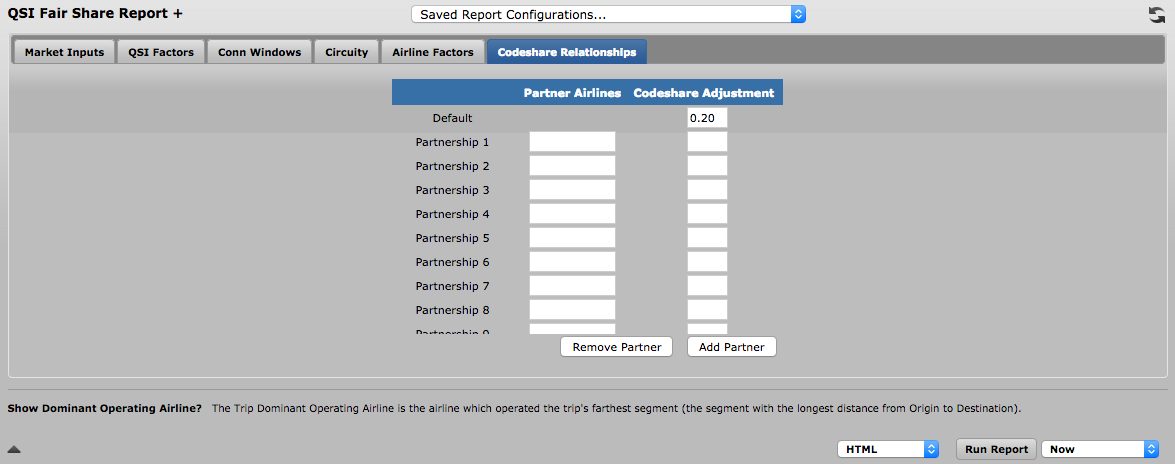Open the HTML output format dropdown
The width and height of the screenshot is (1175, 464).
coord(888,449)
